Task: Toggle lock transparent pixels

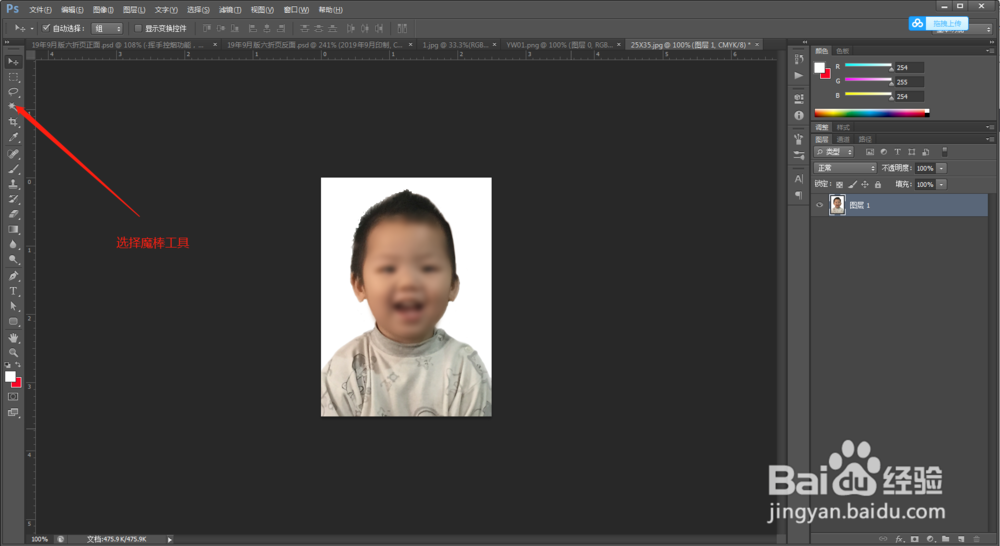Action: coord(839,184)
